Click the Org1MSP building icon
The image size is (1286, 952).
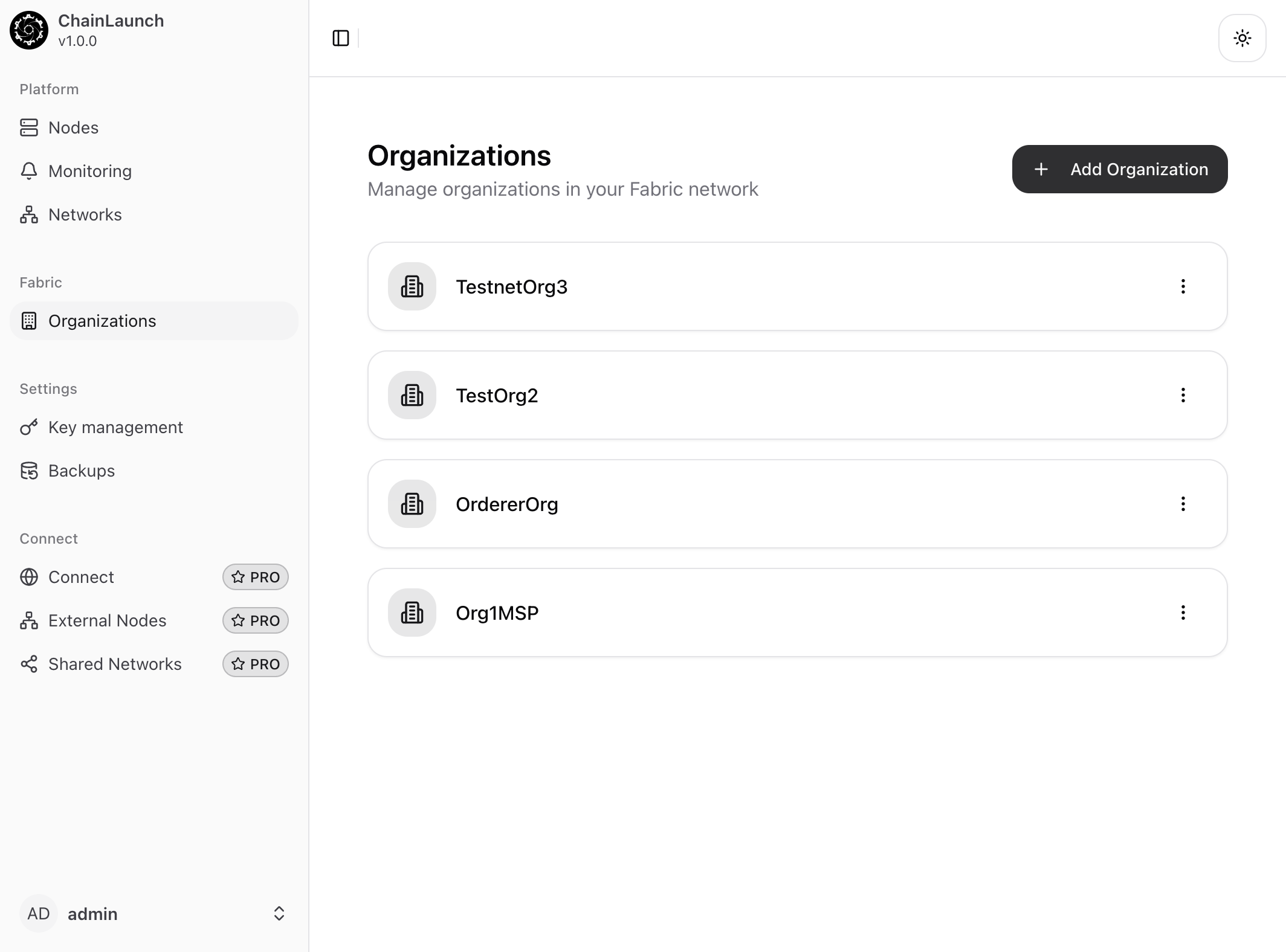click(x=412, y=613)
